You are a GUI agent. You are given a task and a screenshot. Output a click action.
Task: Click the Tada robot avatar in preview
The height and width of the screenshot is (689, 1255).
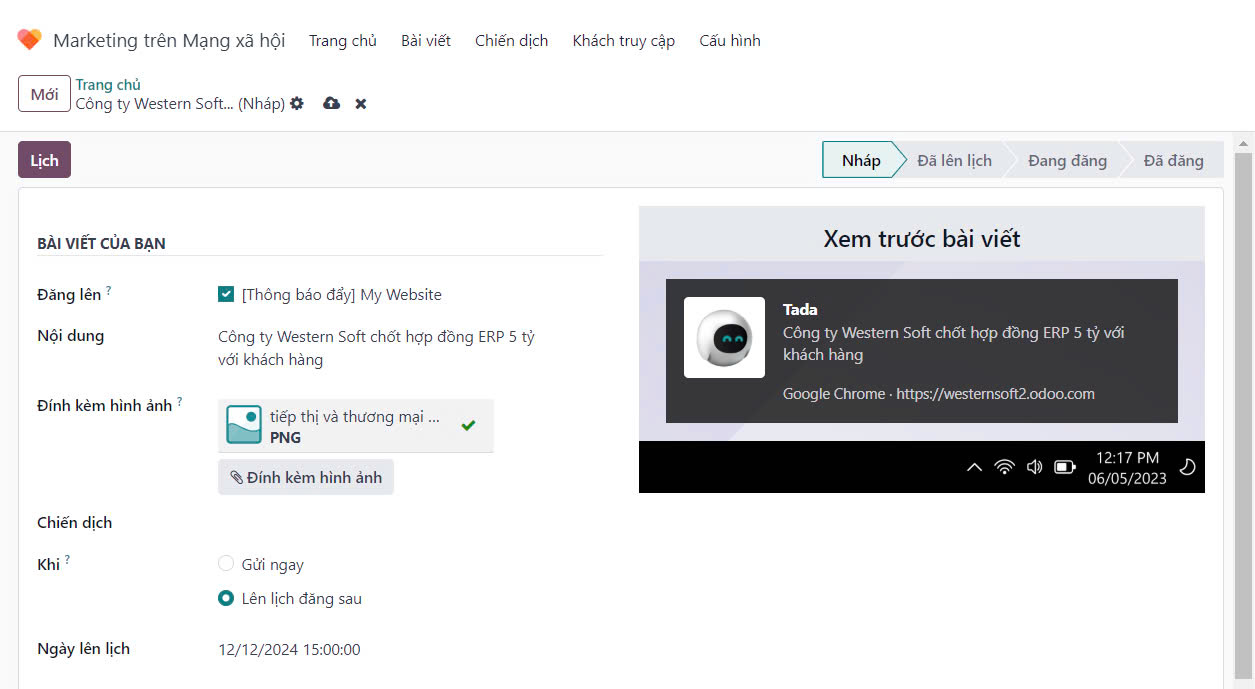point(724,338)
